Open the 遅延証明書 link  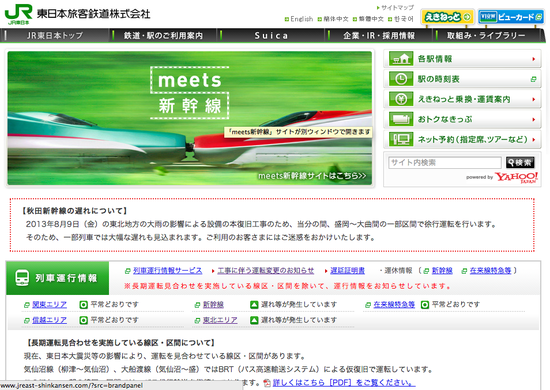[347, 271]
